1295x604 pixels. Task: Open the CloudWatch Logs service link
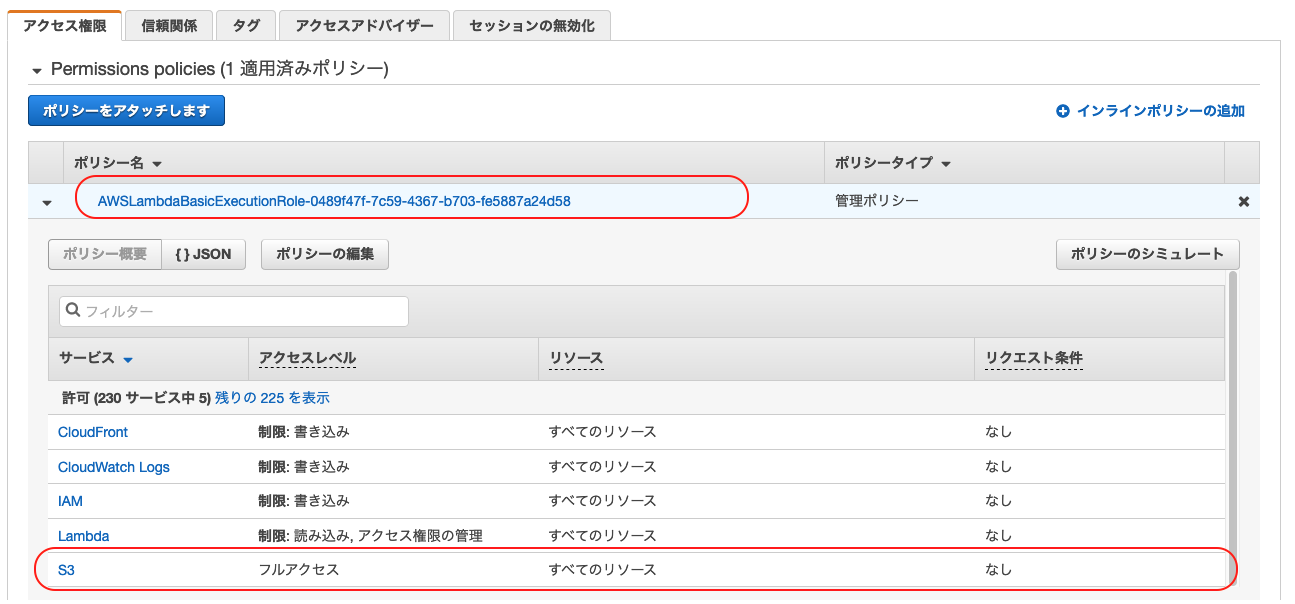pos(114,467)
